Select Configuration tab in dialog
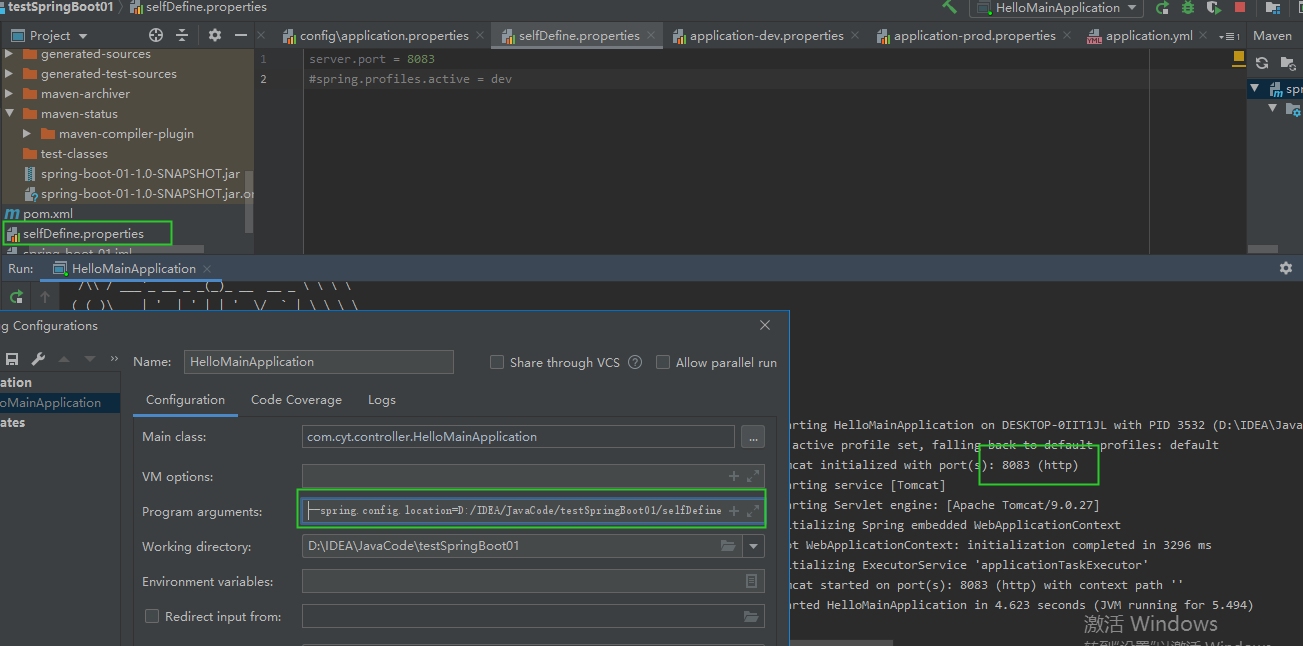This screenshot has height=646, width=1303. pos(185,399)
